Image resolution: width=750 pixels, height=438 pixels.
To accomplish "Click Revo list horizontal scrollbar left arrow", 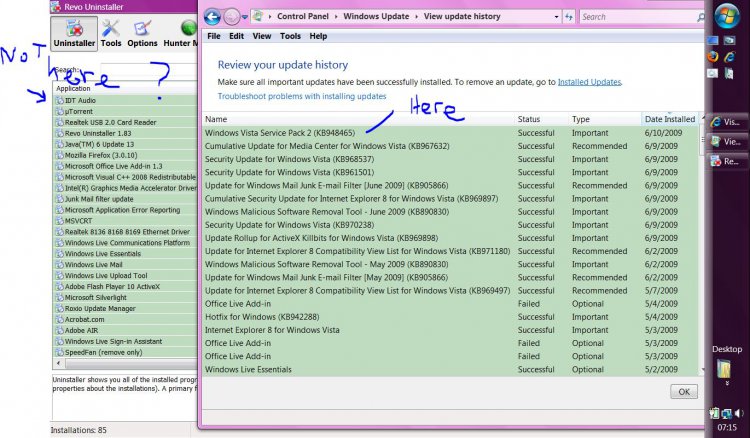I will tap(58, 363).
